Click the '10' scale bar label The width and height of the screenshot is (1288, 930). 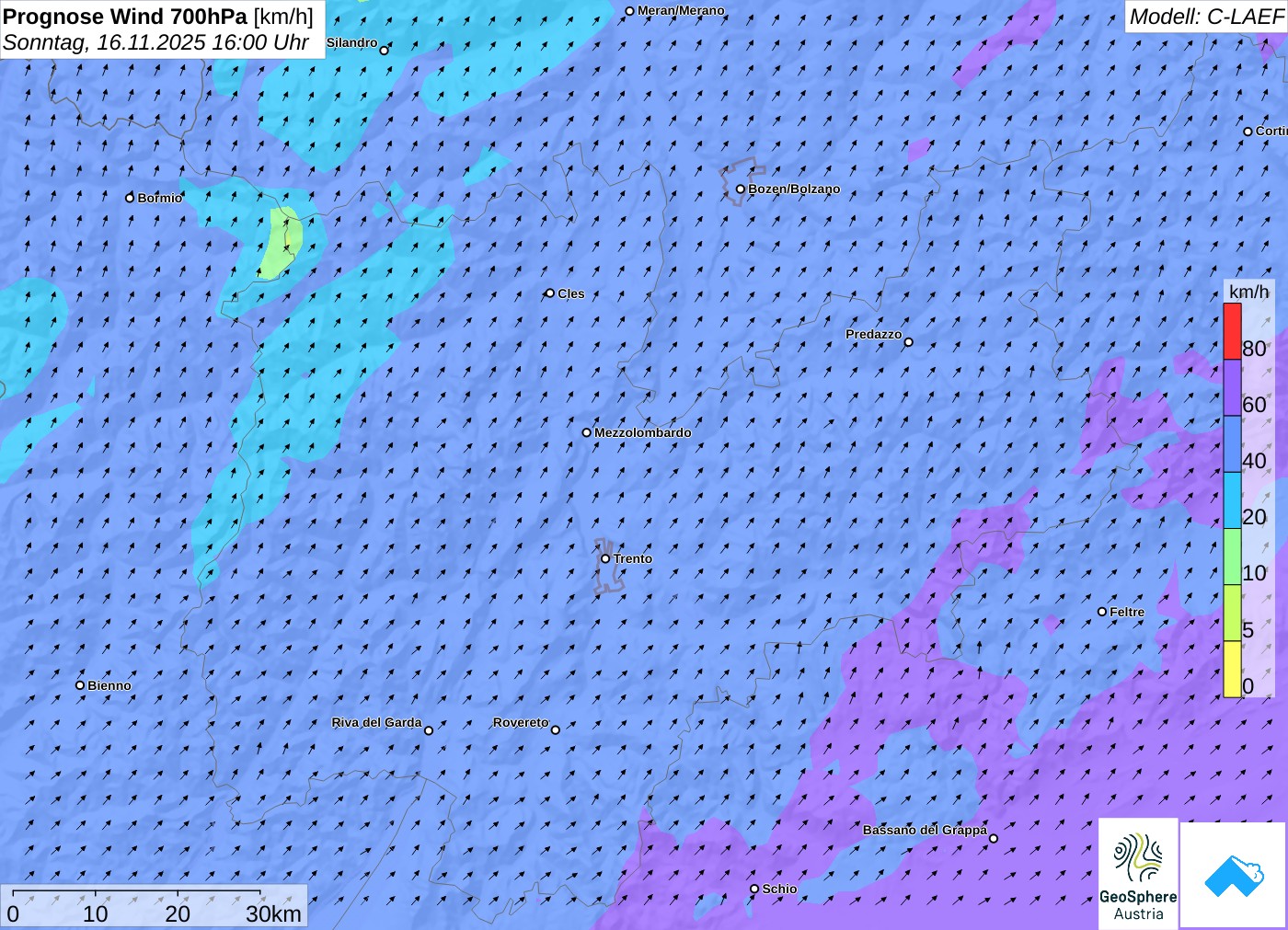(x=96, y=913)
